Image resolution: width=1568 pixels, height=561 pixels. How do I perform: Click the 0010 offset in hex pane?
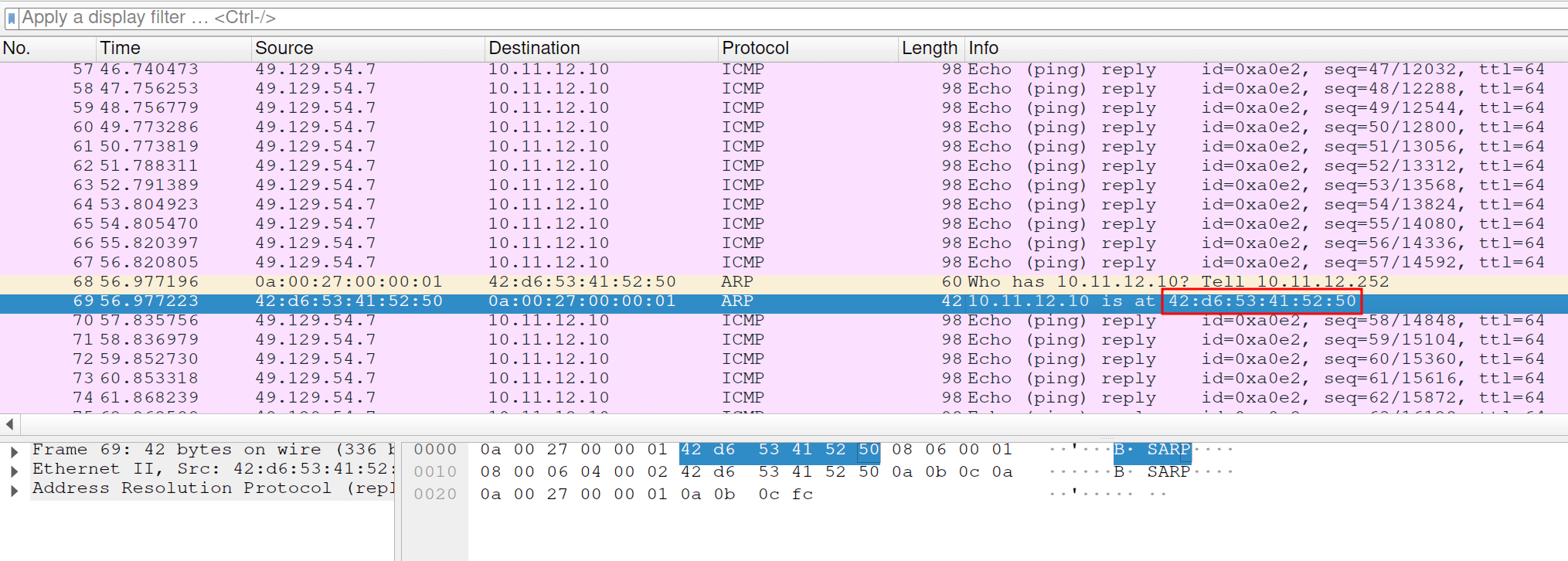435,472
